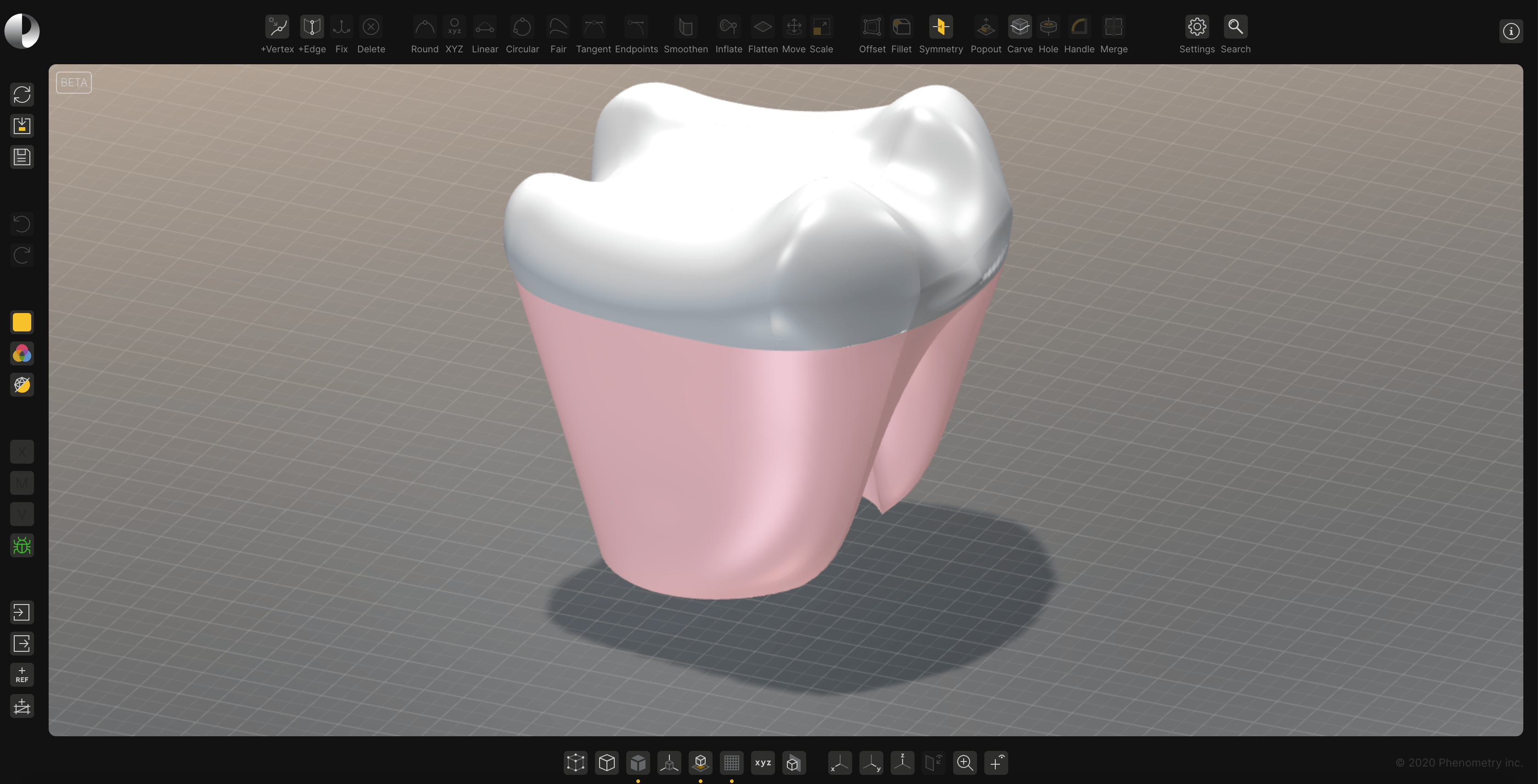Pick the Scale tool
1538x784 pixels.
coord(821,27)
